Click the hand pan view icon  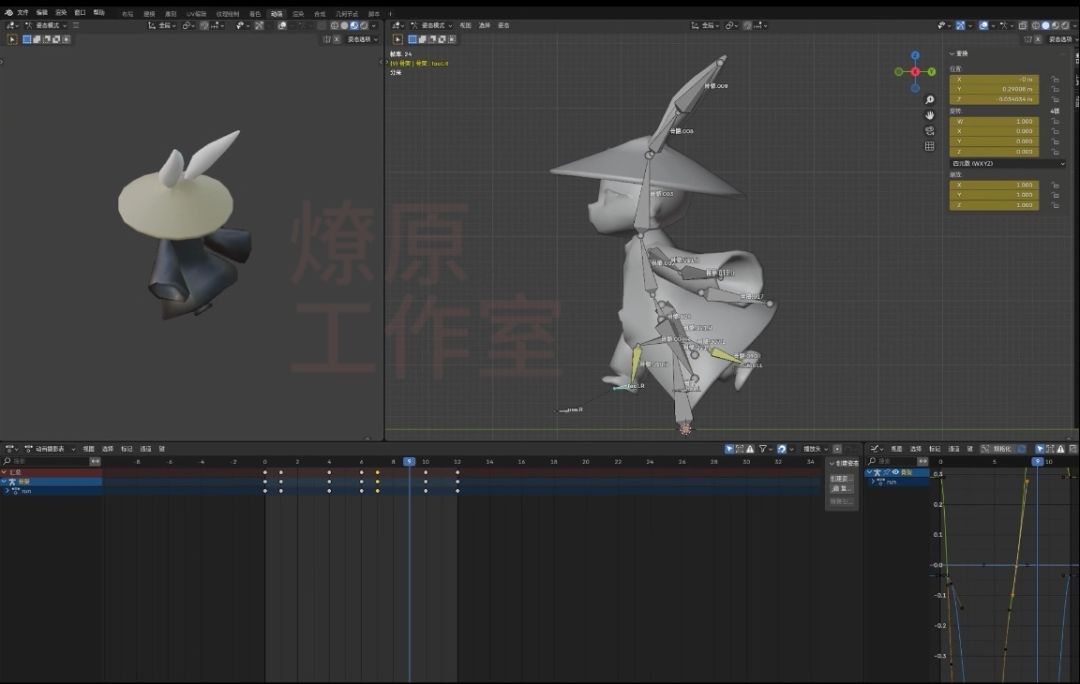[929, 115]
